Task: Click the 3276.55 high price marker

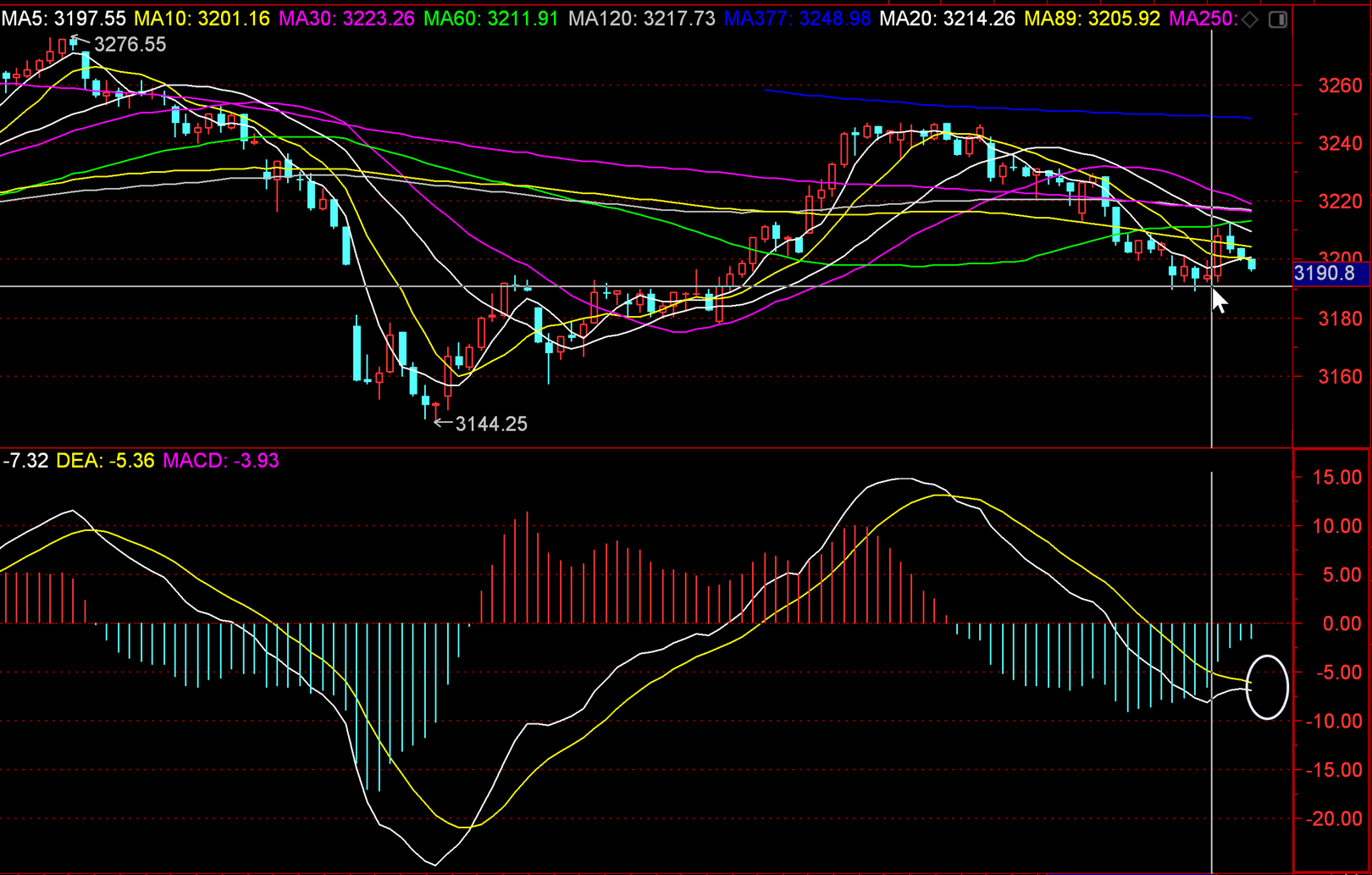Action: (130, 45)
